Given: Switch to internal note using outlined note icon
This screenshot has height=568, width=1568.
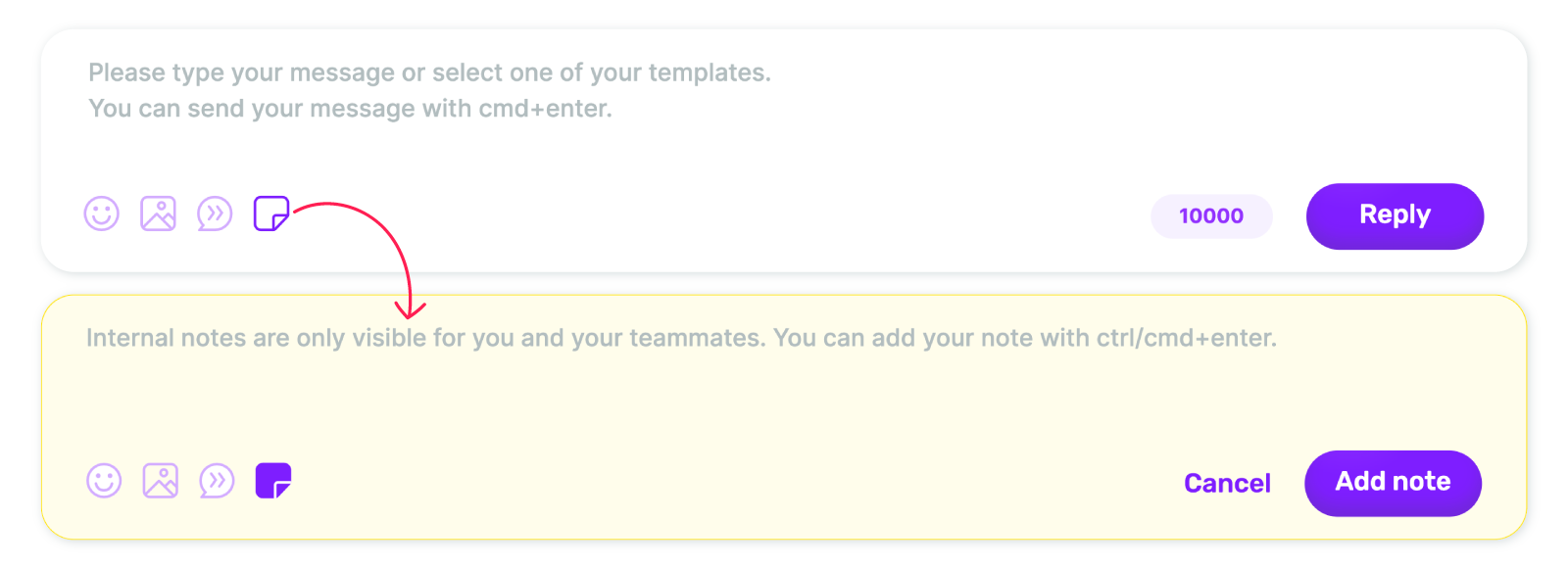Looking at the screenshot, I should 271,213.
